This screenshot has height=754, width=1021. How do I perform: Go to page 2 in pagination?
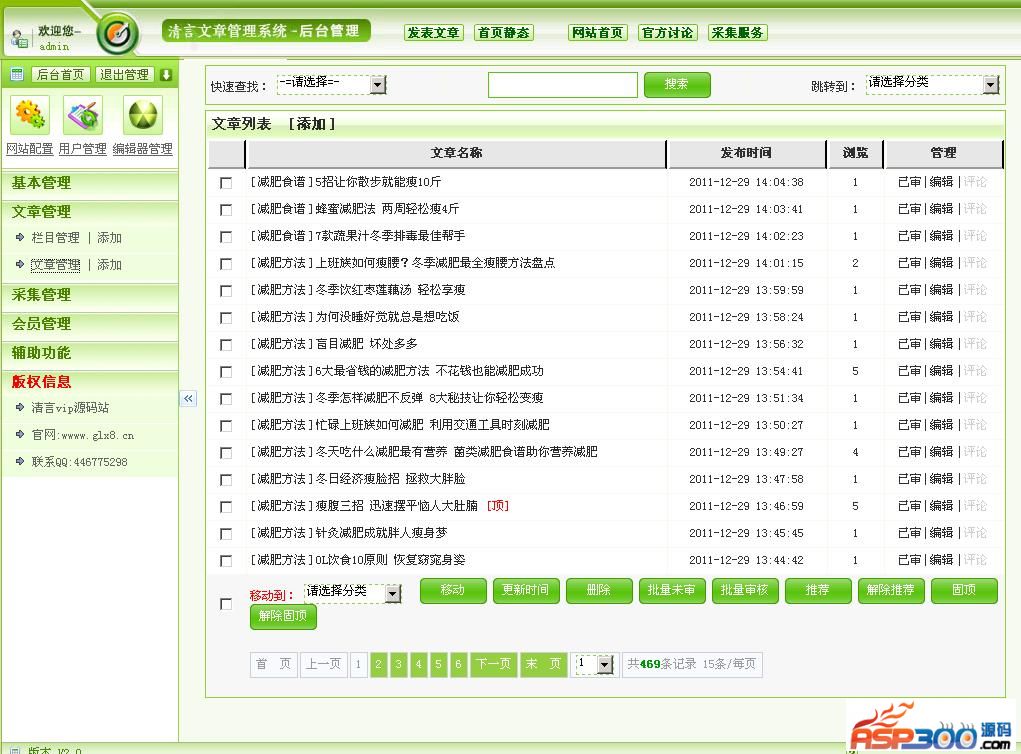378,664
